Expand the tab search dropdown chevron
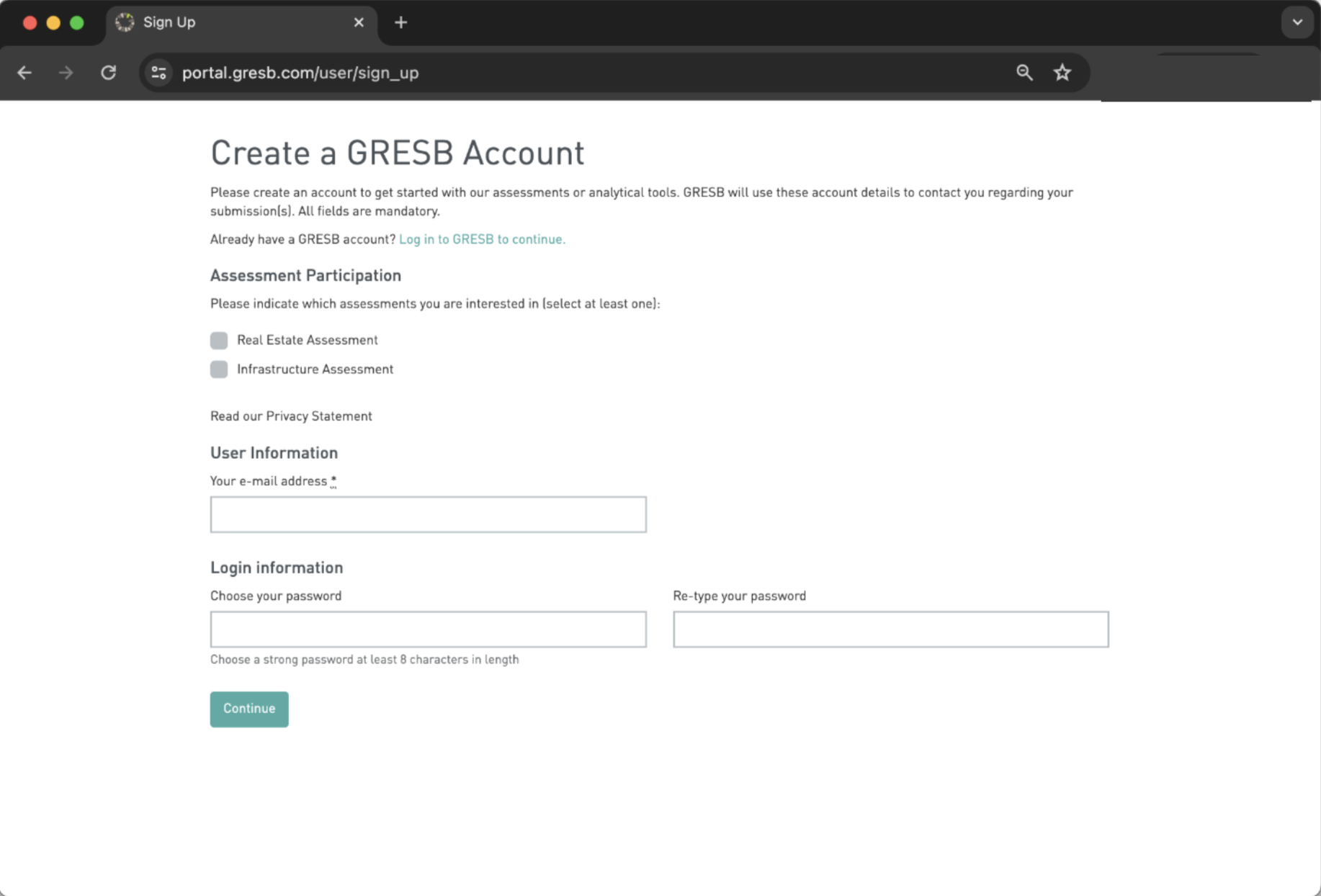 tap(1297, 23)
